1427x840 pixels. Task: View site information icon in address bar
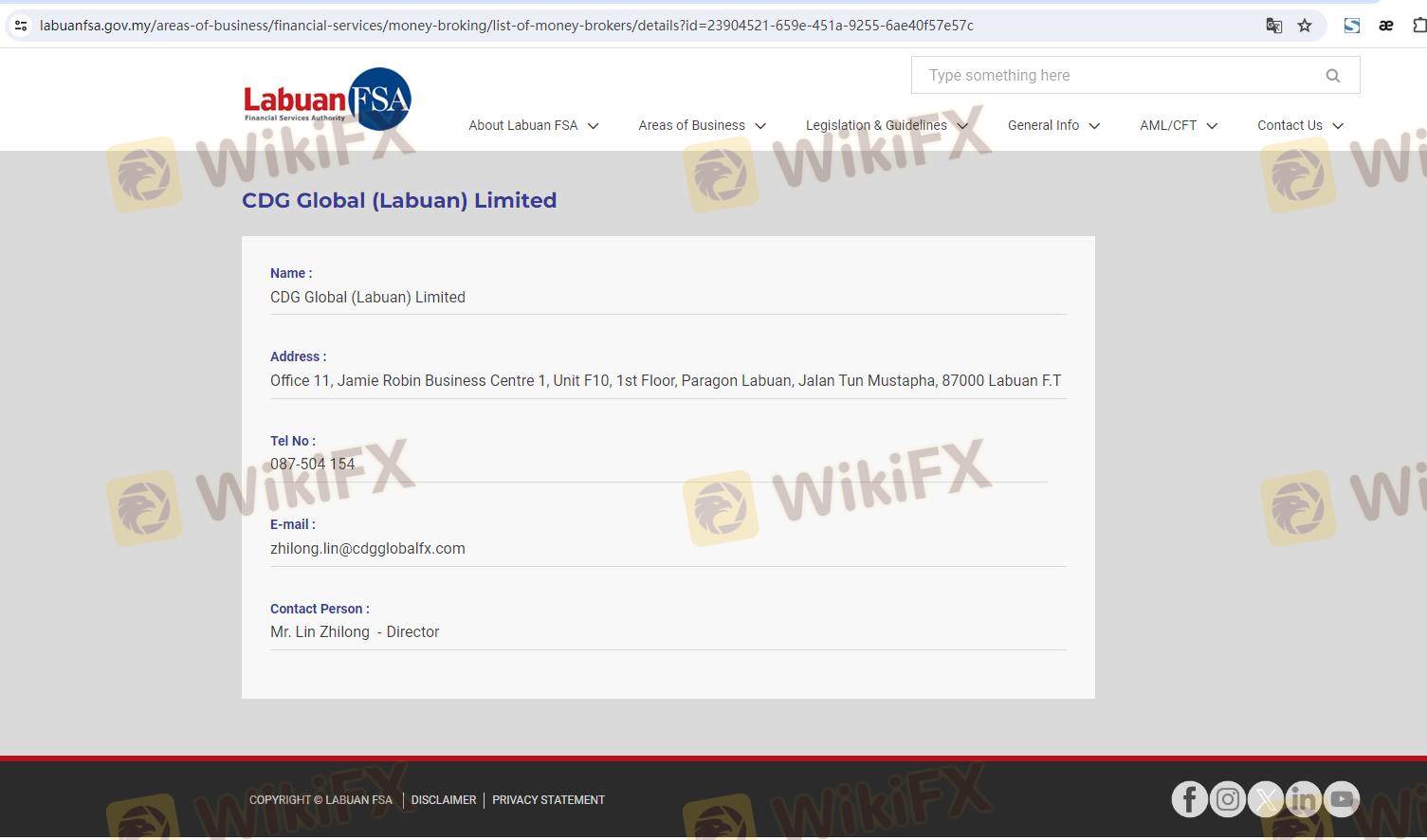click(x=21, y=26)
